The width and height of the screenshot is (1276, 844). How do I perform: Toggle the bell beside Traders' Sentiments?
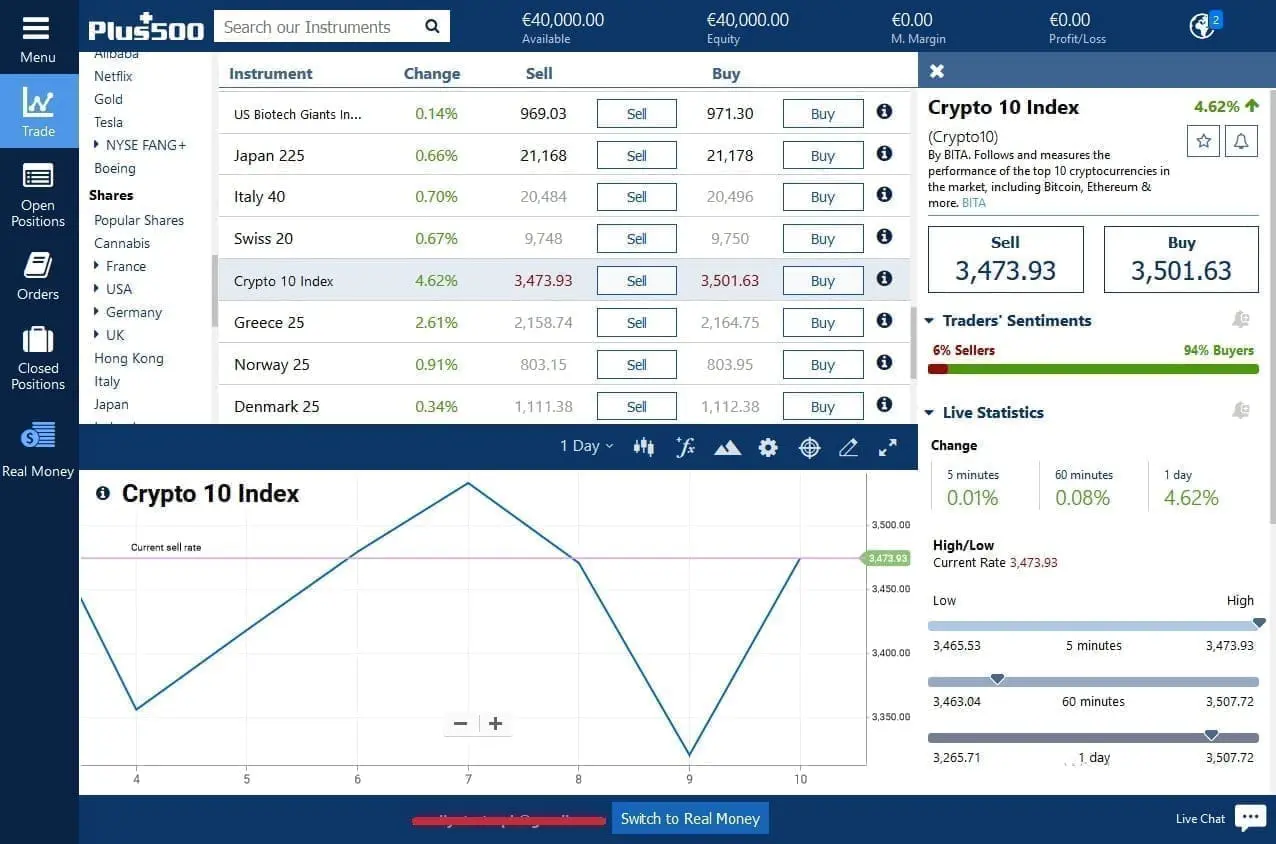[1241, 319]
